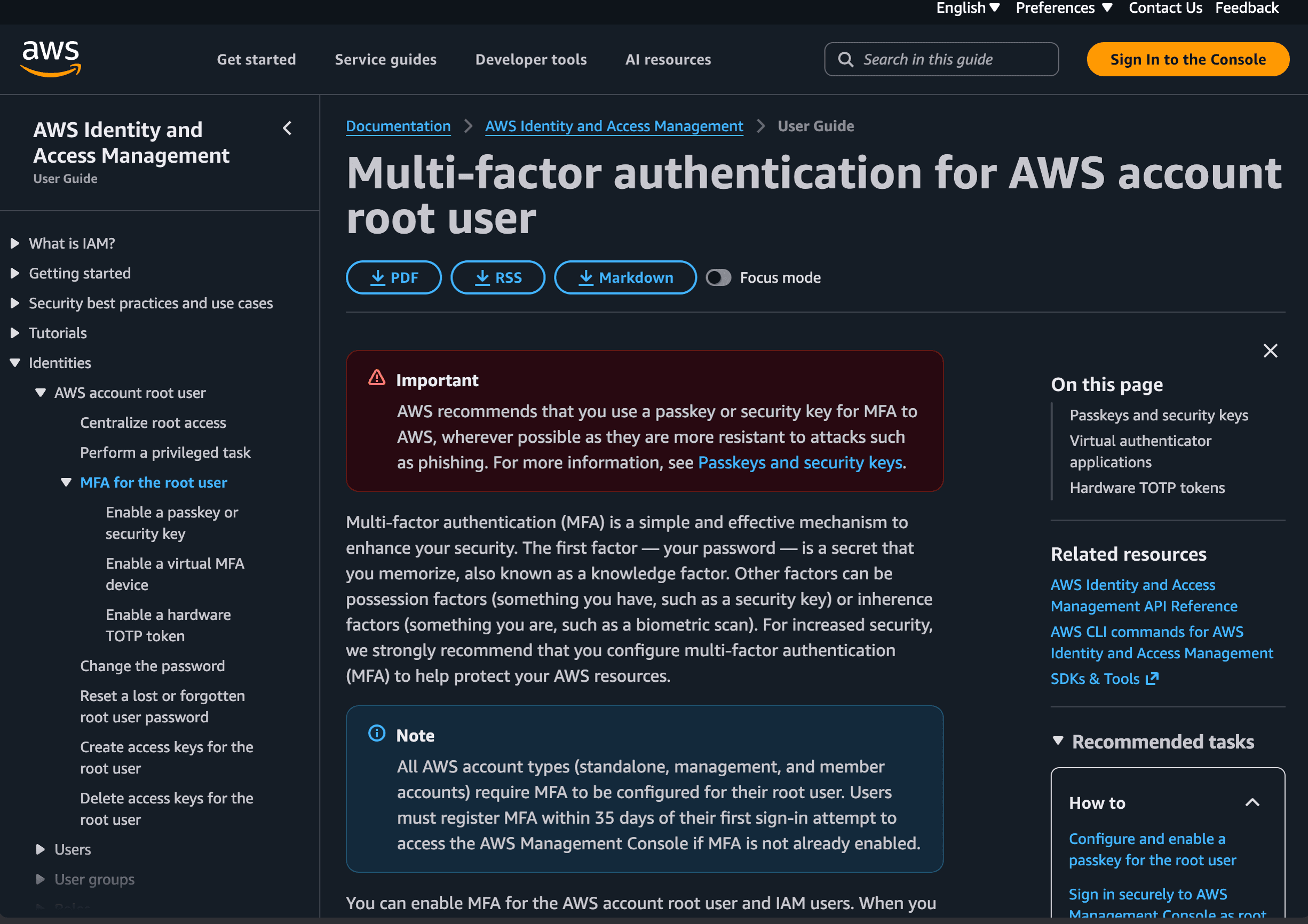This screenshot has height=924, width=1308.
Task: Expand Security best practices and use cases
Action: click(15, 303)
